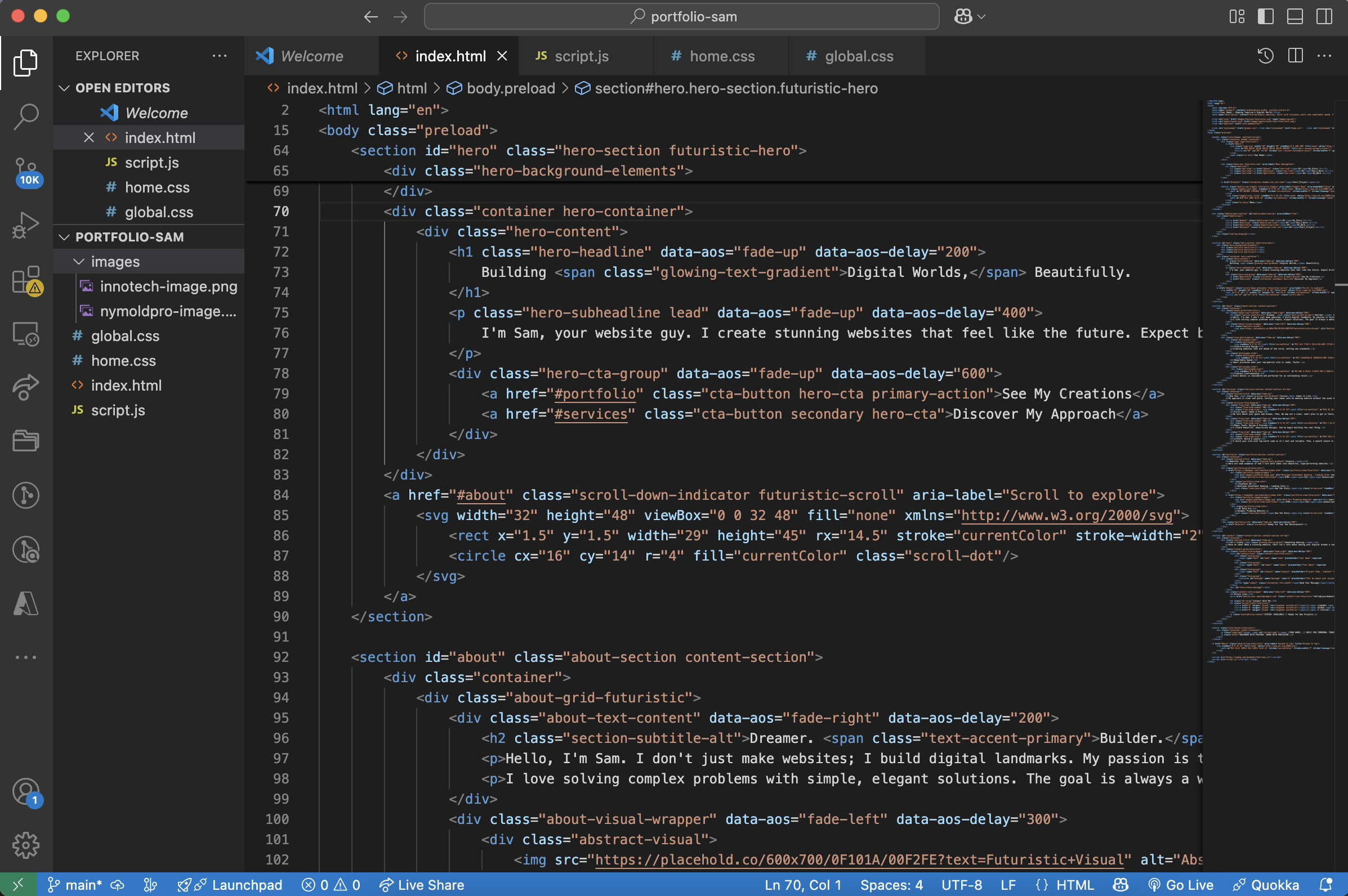Open Copilot dropdown chevron in title bar
The height and width of the screenshot is (896, 1348).
981,17
